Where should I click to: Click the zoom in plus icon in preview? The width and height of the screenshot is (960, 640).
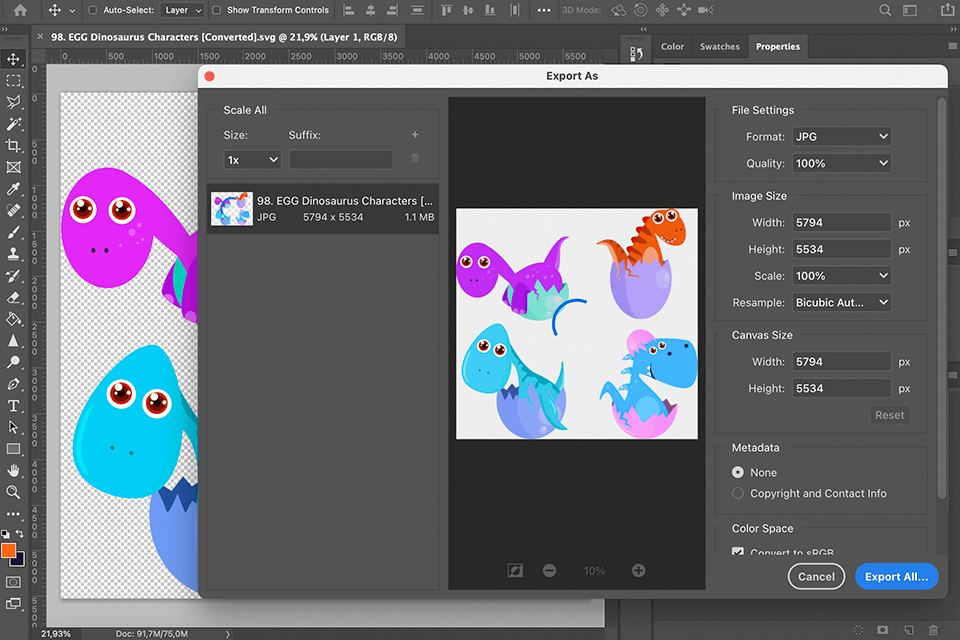[x=638, y=570]
